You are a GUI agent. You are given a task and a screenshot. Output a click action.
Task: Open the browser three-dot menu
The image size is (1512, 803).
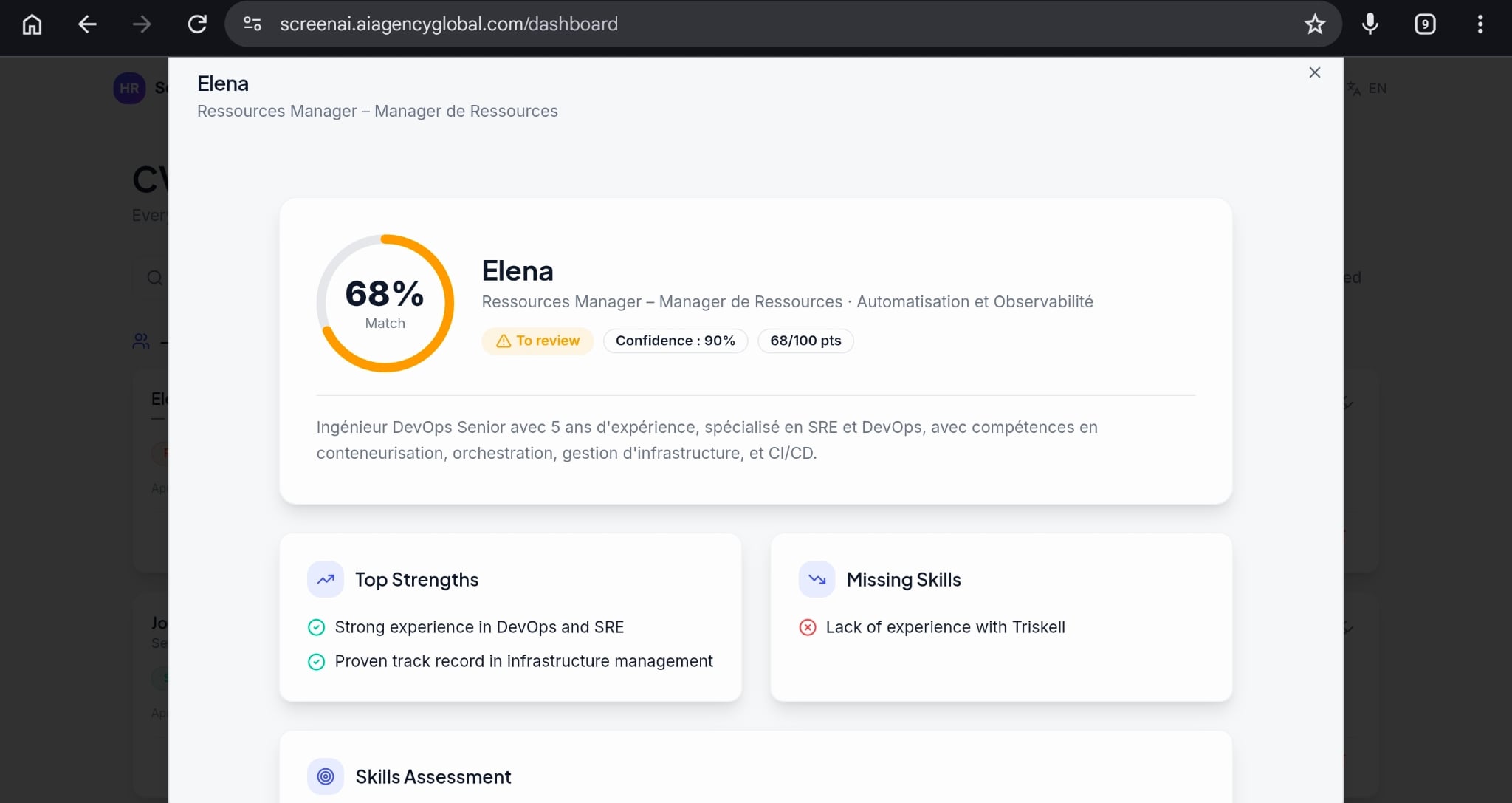coord(1480,24)
